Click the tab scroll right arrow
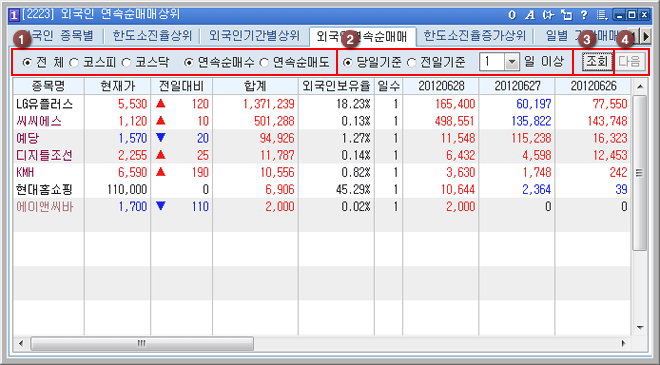Viewport: 660px width, 365px height. point(645,37)
